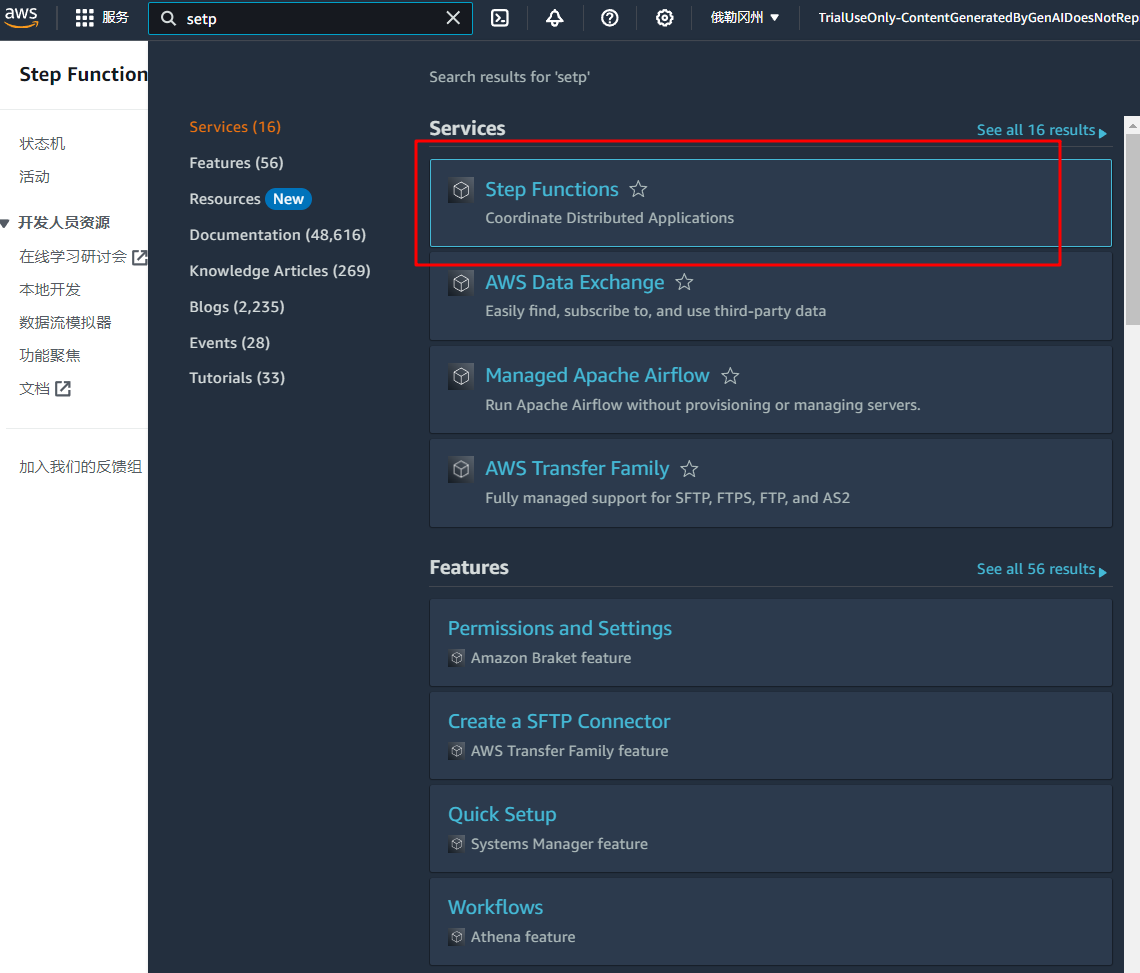Screen dimensions: 1140x973
Task: Open the AWS Data Exchange link
Action: tap(575, 282)
